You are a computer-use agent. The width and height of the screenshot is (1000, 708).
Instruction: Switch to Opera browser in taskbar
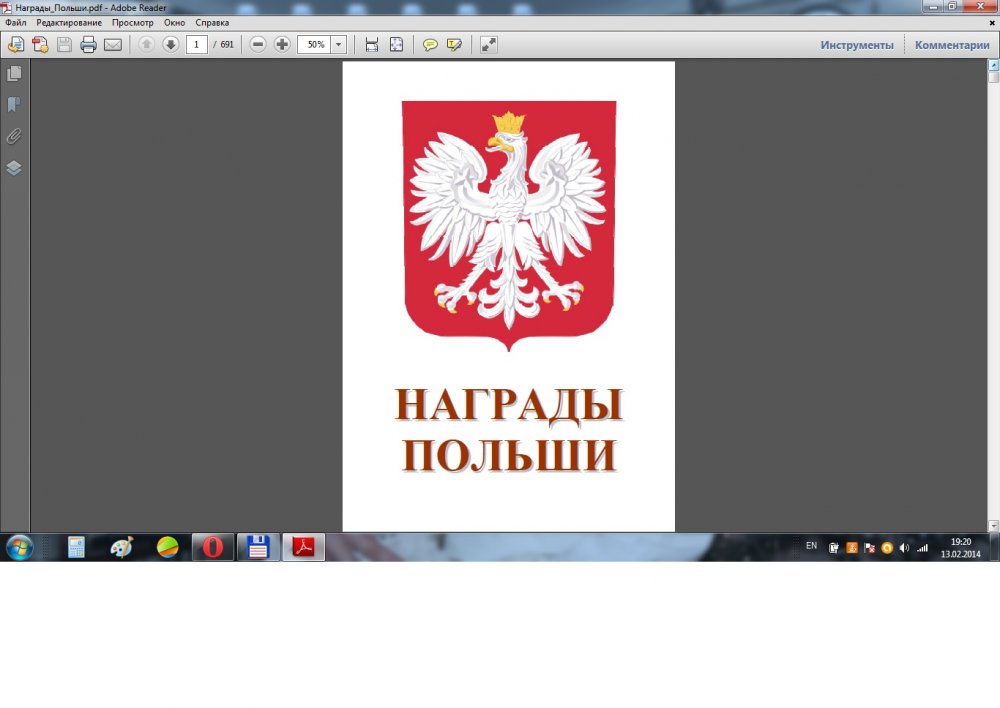(x=213, y=547)
